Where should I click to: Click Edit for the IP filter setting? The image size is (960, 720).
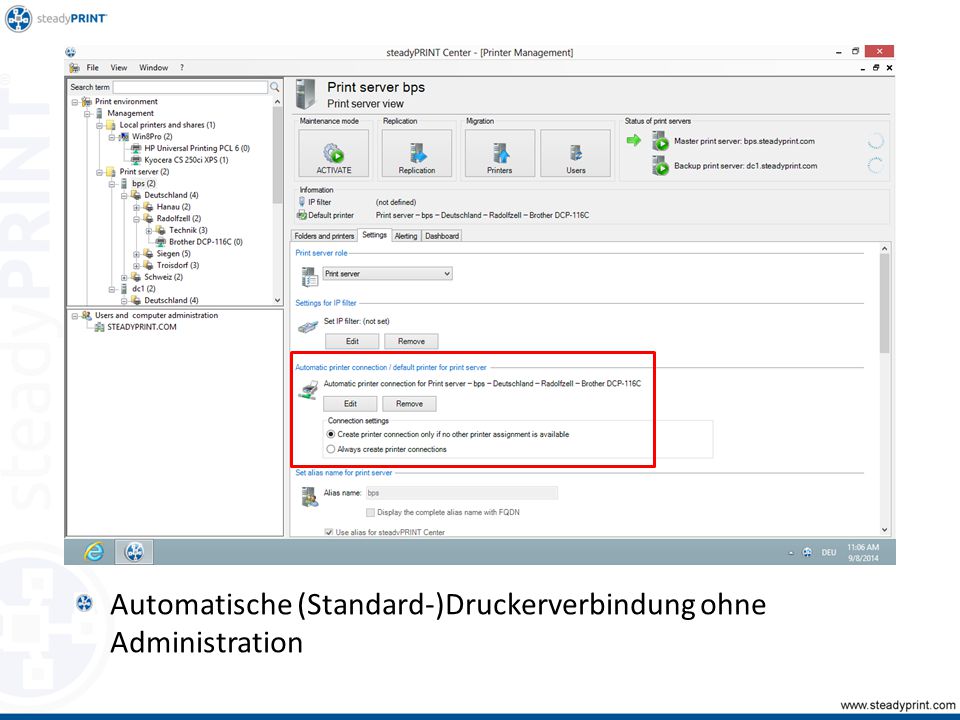352,341
